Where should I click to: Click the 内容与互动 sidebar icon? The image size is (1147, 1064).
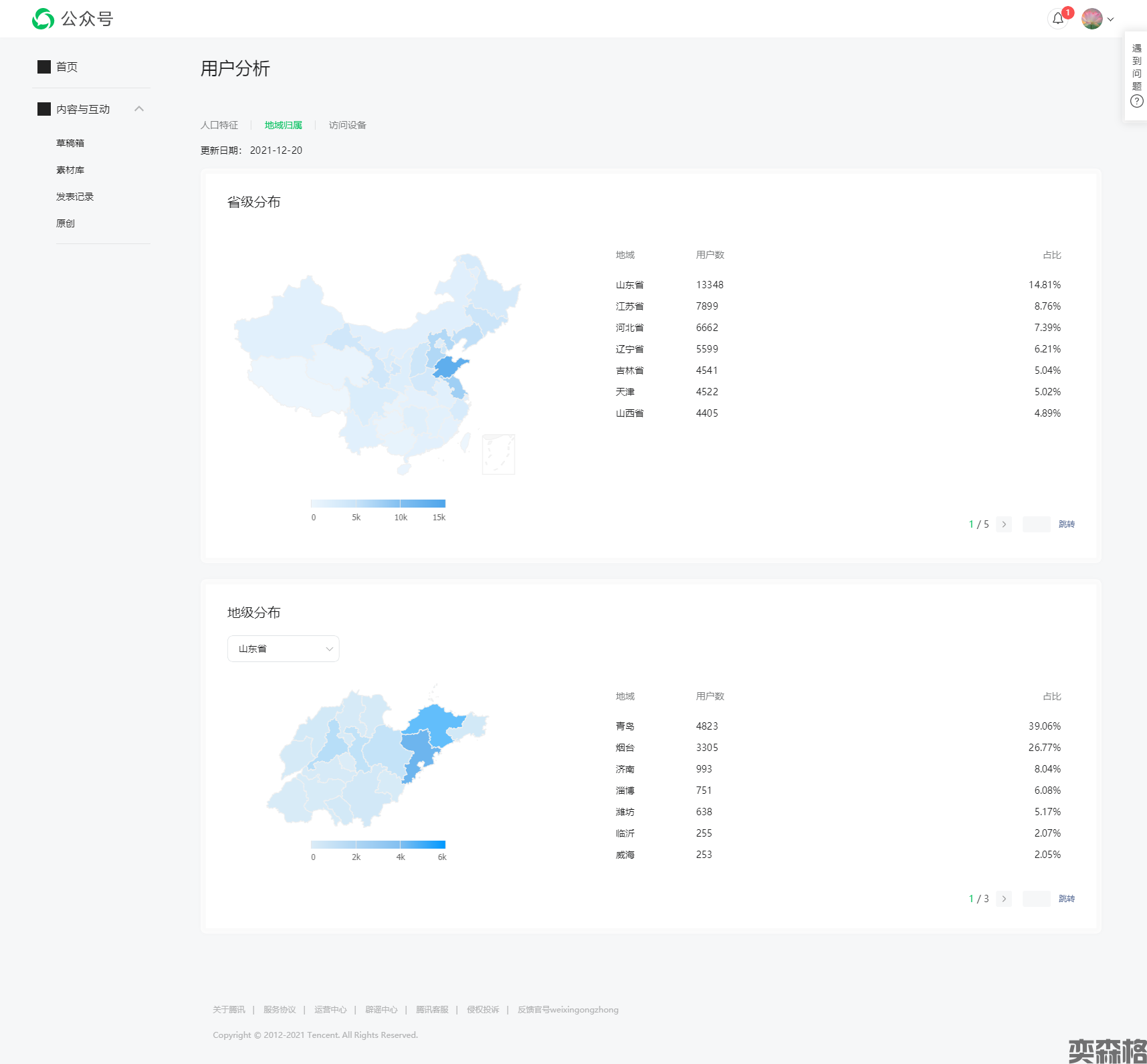(44, 109)
